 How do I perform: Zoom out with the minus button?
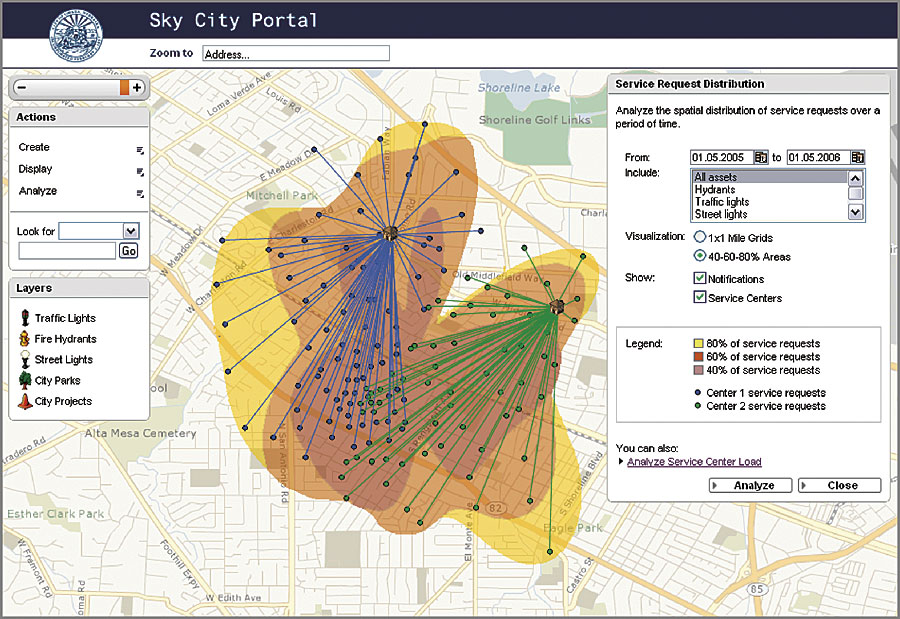click(22, 88)
